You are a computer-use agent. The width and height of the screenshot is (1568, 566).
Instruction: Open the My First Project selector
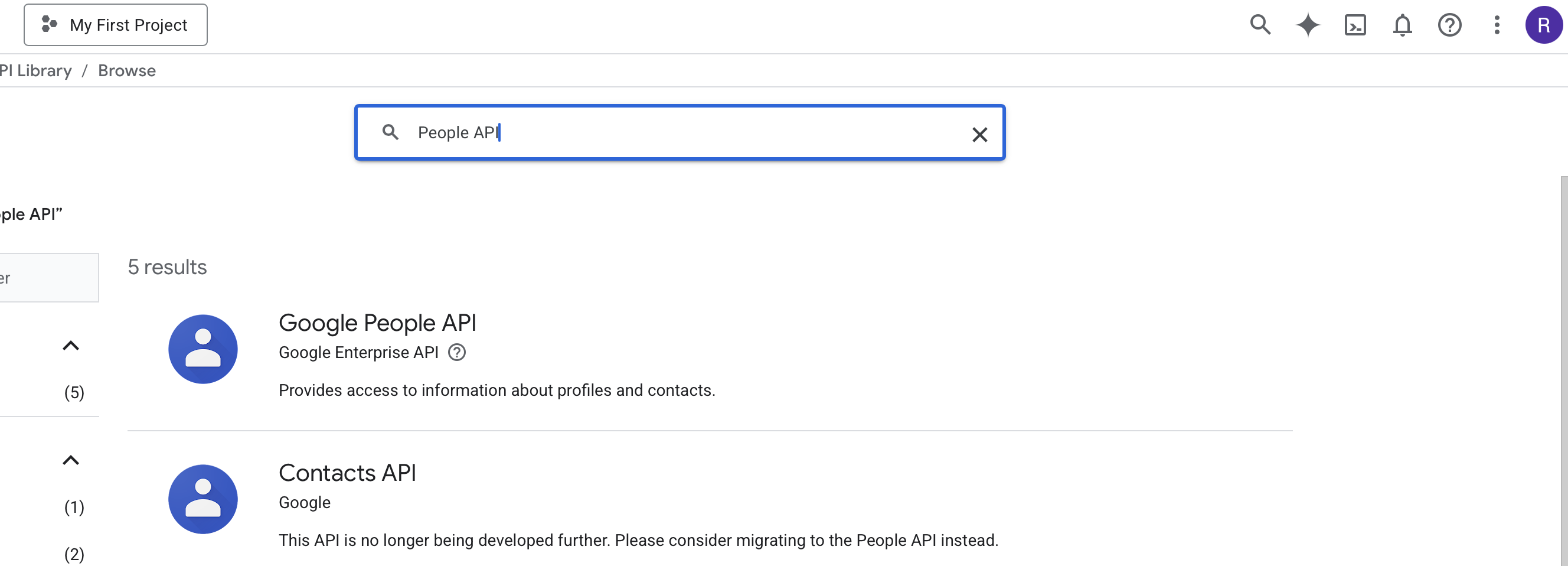(x=116, y=25)
